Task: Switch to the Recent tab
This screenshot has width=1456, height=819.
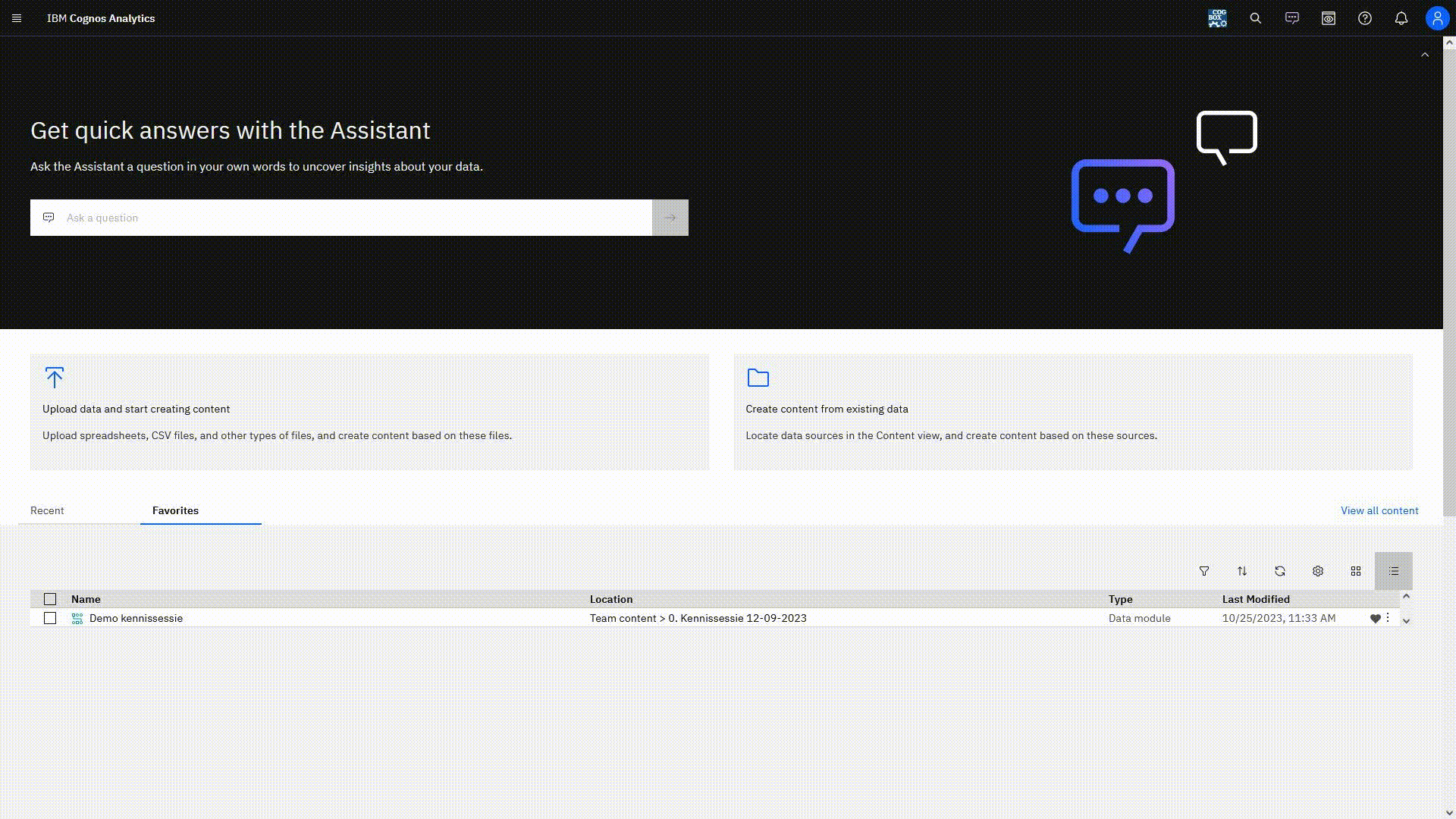Action: [47, 510]
